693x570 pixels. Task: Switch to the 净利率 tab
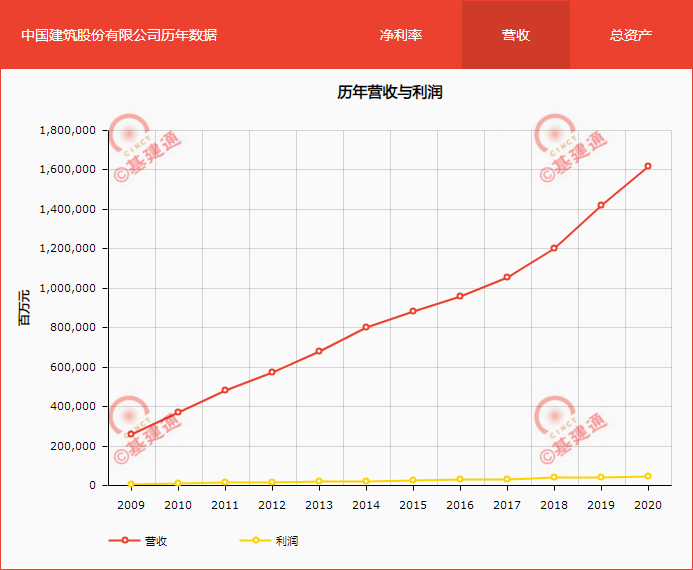(401, 35)
